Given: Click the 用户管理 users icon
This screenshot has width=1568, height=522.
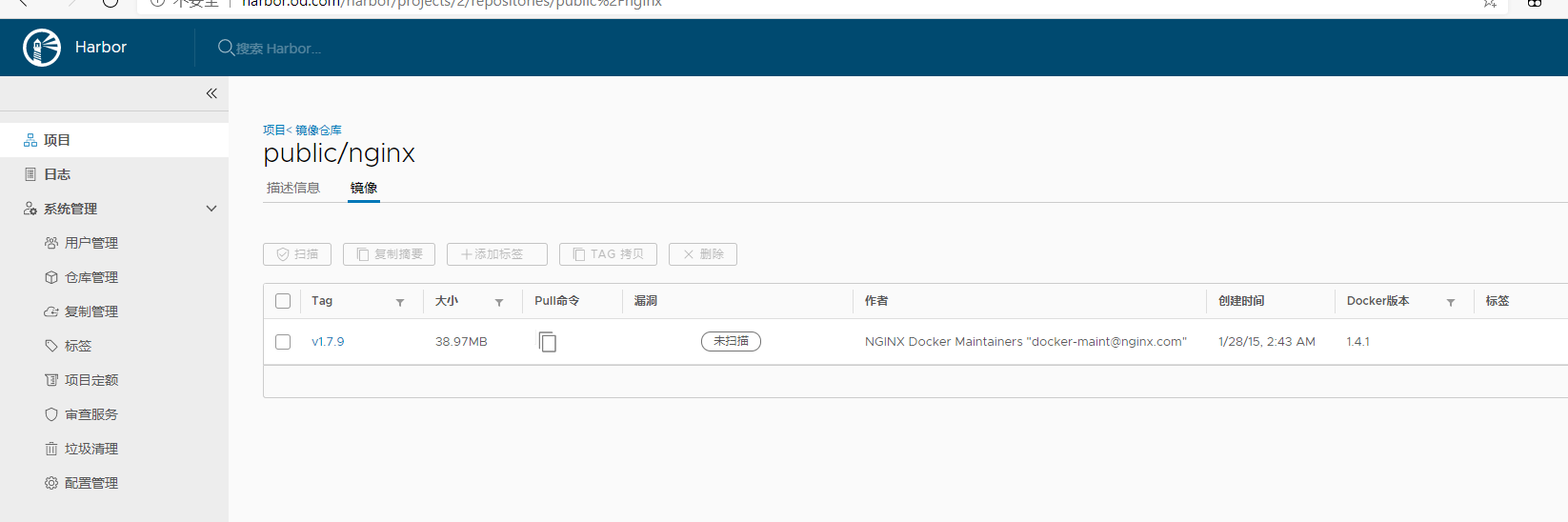Looking at the screenshot, I should tap(51, 243).
